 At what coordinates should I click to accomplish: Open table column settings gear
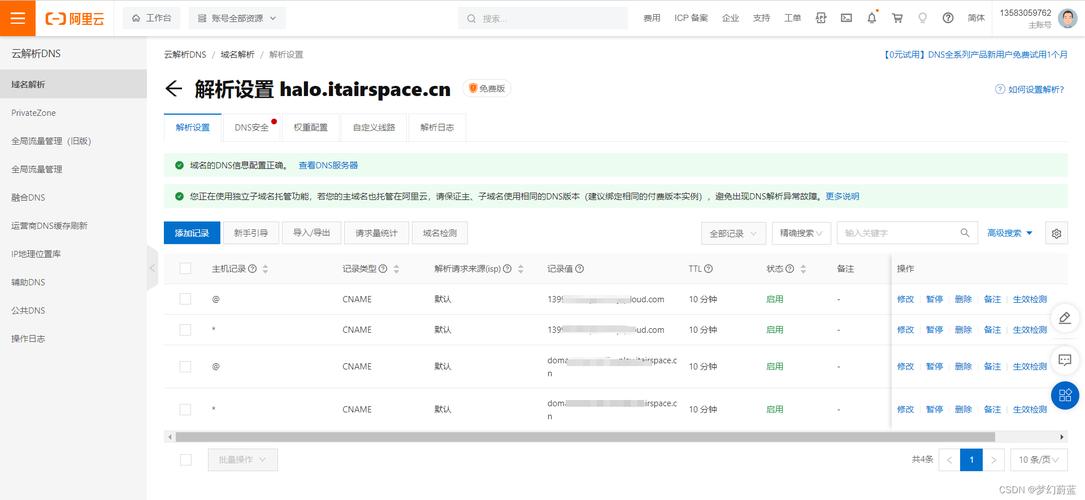point(1056,234)
